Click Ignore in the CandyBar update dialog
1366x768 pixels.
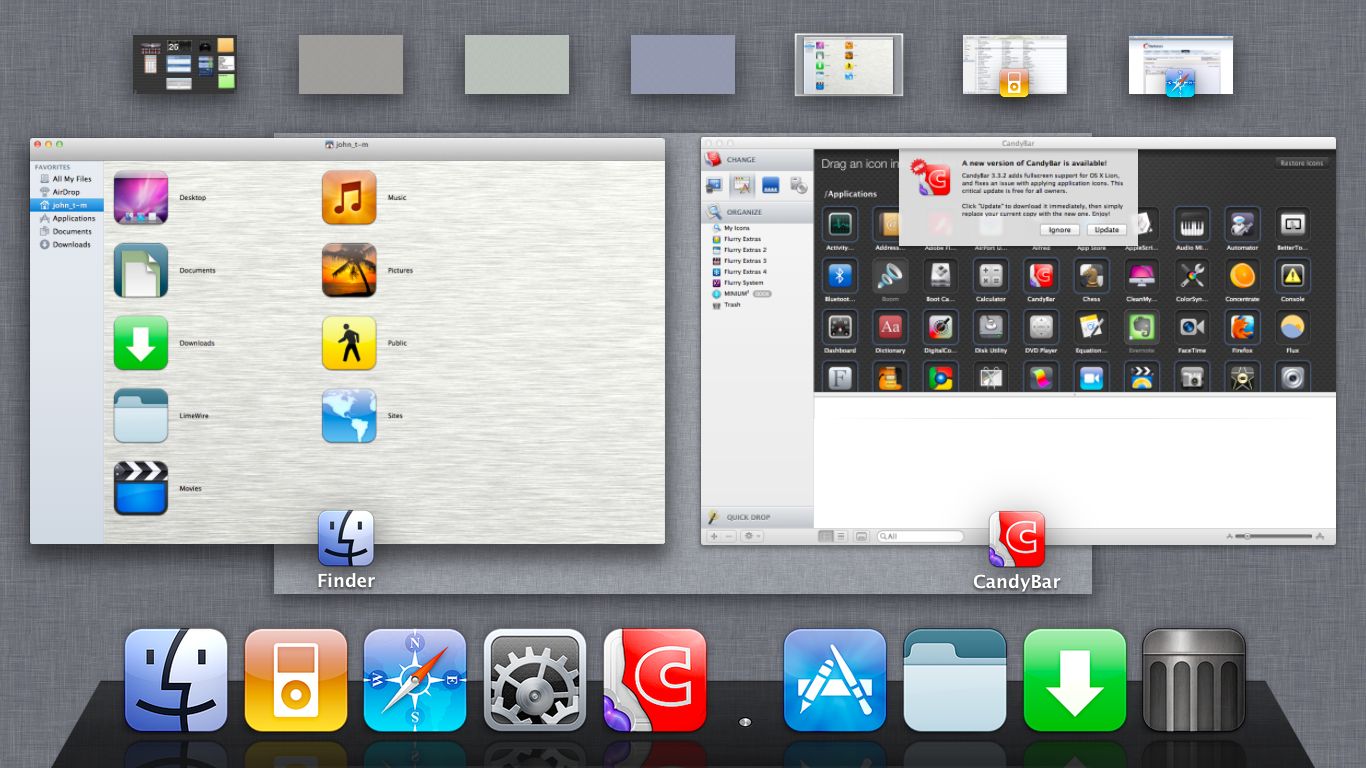pos(1060,230)
